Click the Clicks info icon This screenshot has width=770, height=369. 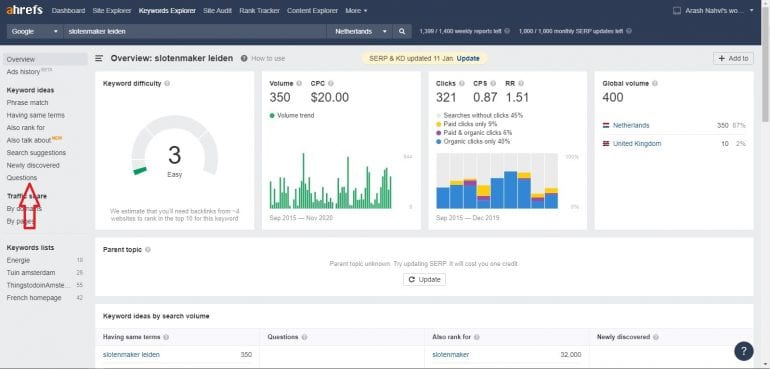pos(462,84)
